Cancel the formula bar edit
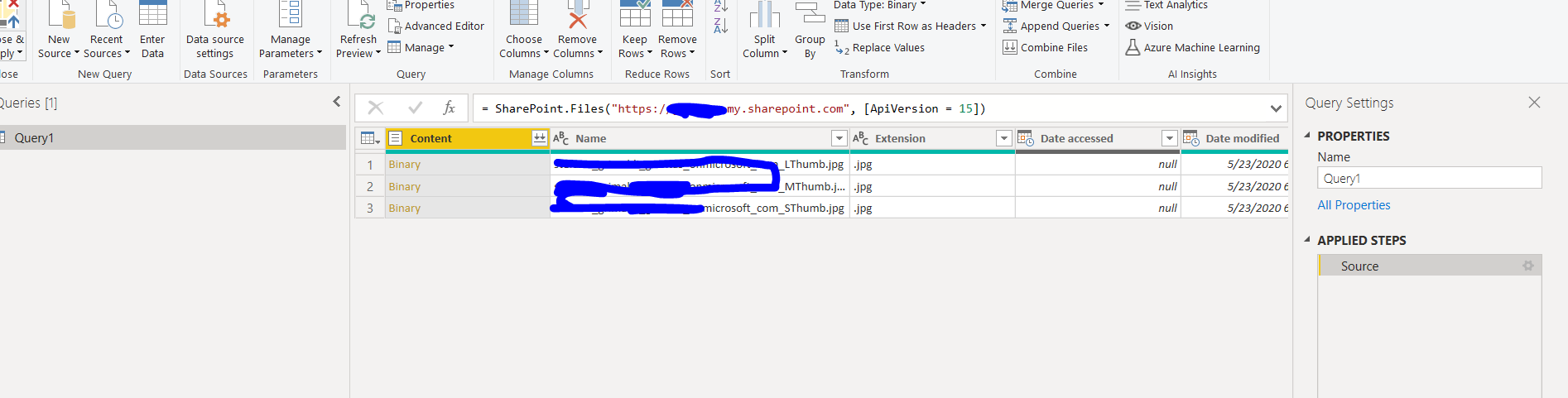 pyautogui.click(x=375, y=108)
